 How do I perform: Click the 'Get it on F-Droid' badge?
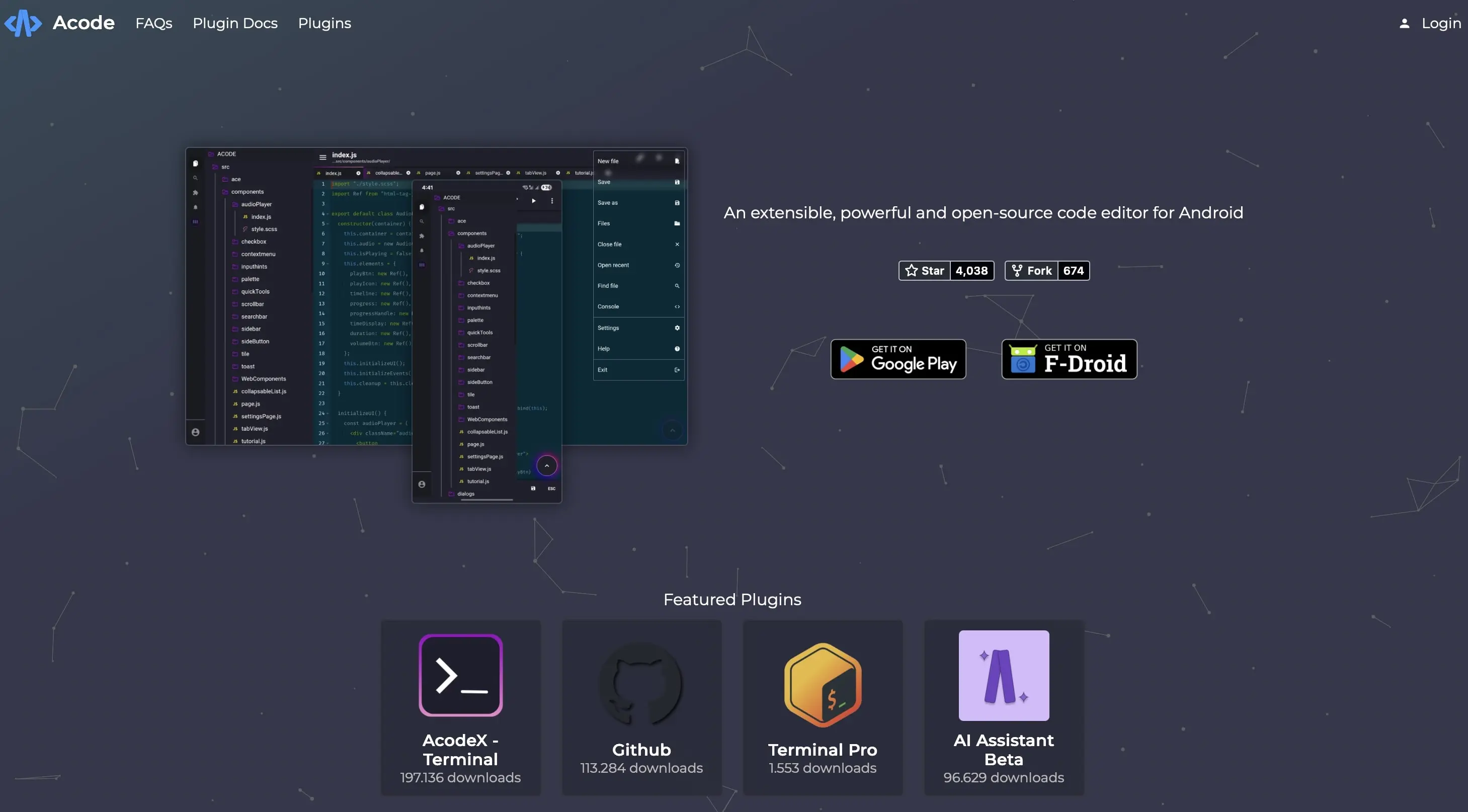1069,359
